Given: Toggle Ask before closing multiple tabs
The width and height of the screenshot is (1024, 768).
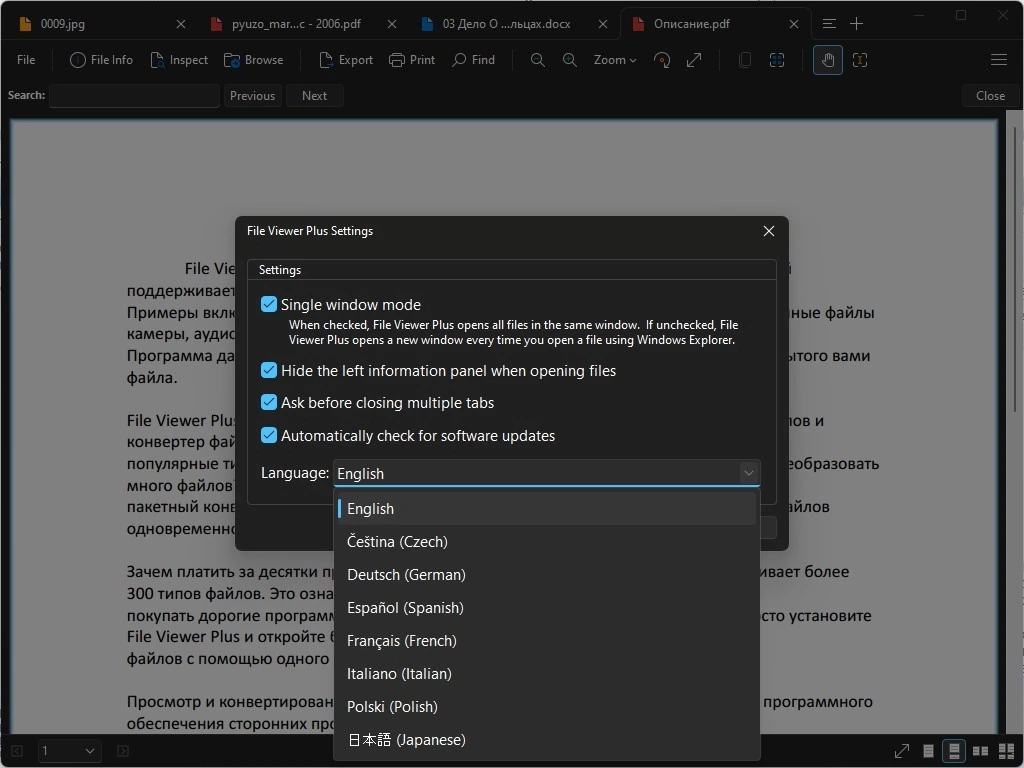Looking at the screenshot, I should tap(268, 402).
